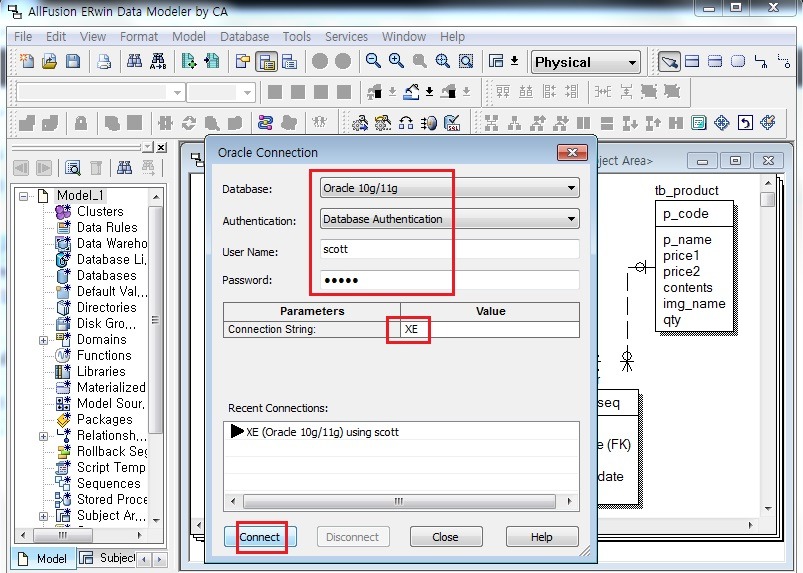Click the binoculars icon in Model Explorer
This screenshot has height=573, width=803.
point(124,167)
